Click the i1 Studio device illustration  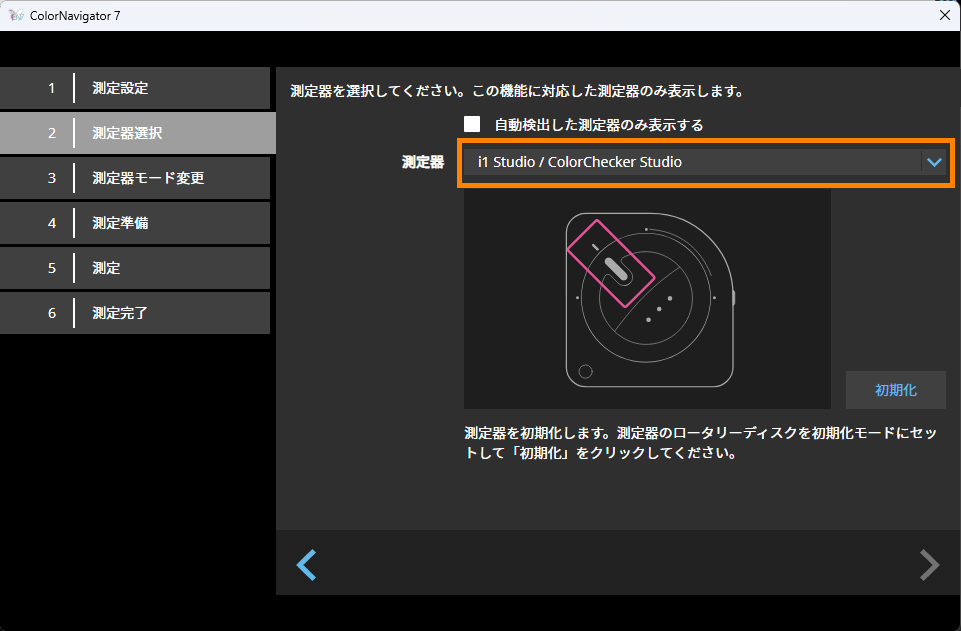pyautogui.click(x=647, y=299)
